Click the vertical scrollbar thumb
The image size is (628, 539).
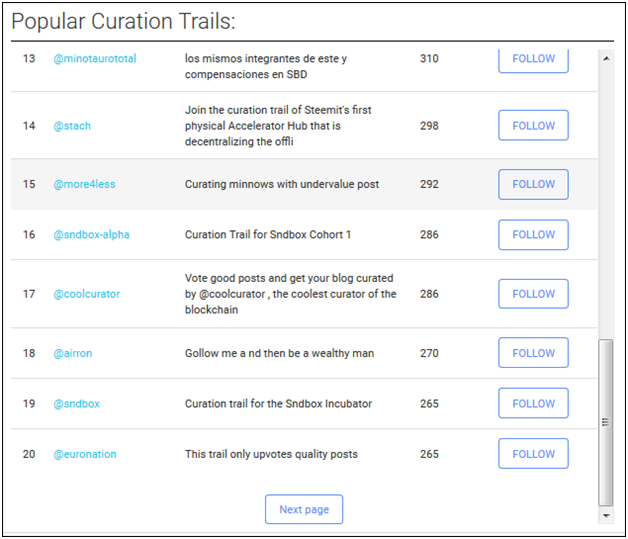(605, 420)
